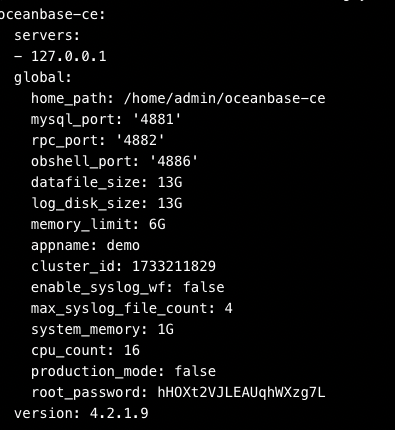Click the log_disk_size 13G value
Screen dimensions: 395x430
(170, 203)
